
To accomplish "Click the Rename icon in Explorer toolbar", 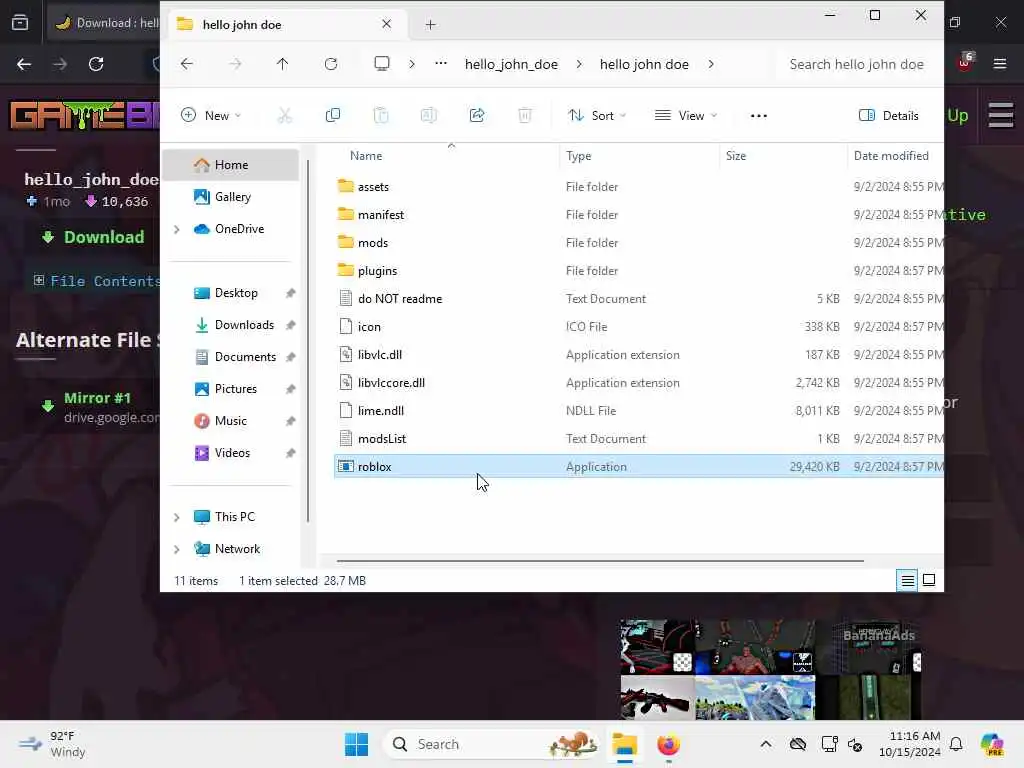I will click(428, 116).
